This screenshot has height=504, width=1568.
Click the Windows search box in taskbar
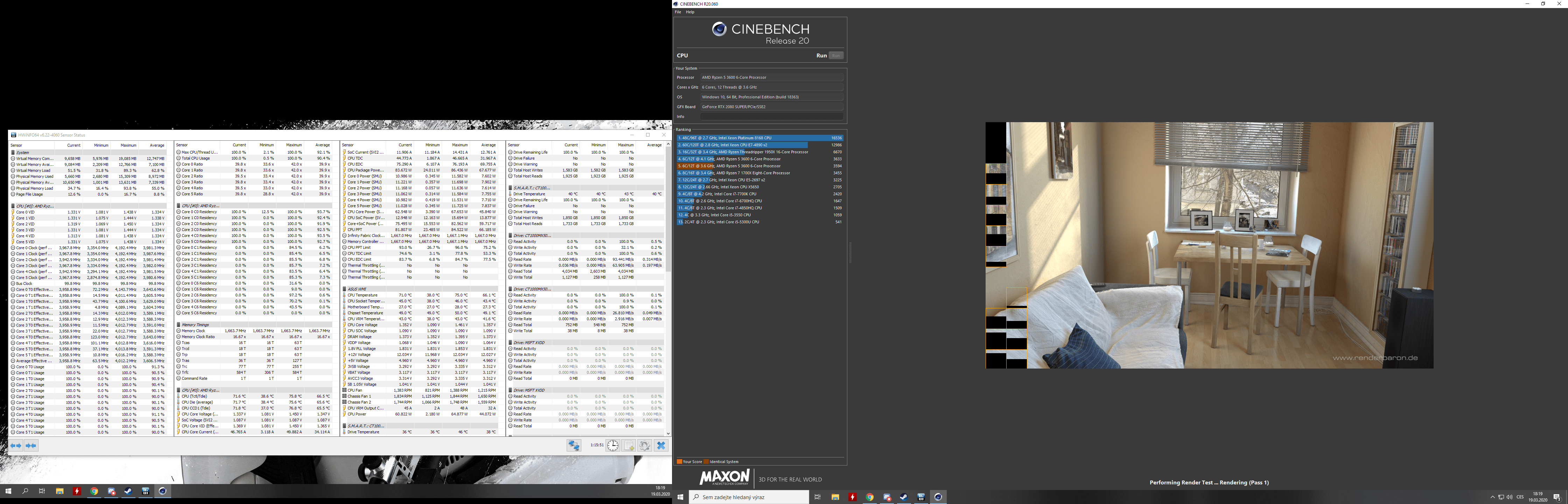click(x=749, y=497)
